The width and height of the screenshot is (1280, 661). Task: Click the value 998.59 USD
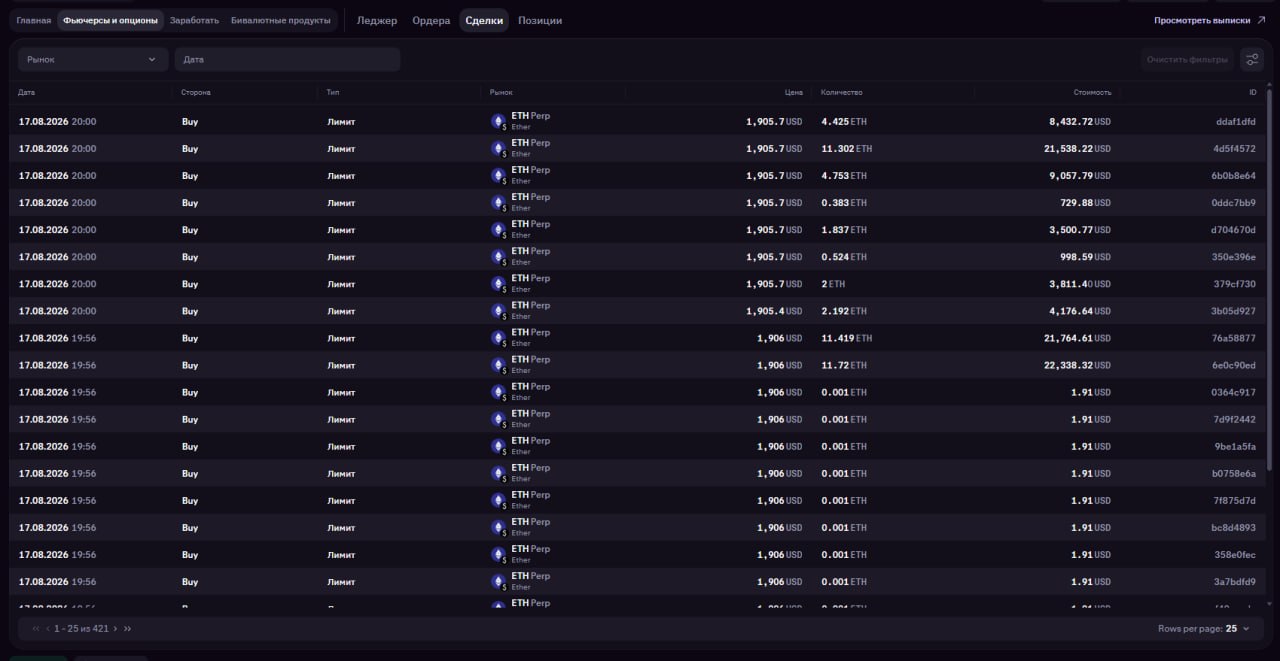pos(1087,257)
